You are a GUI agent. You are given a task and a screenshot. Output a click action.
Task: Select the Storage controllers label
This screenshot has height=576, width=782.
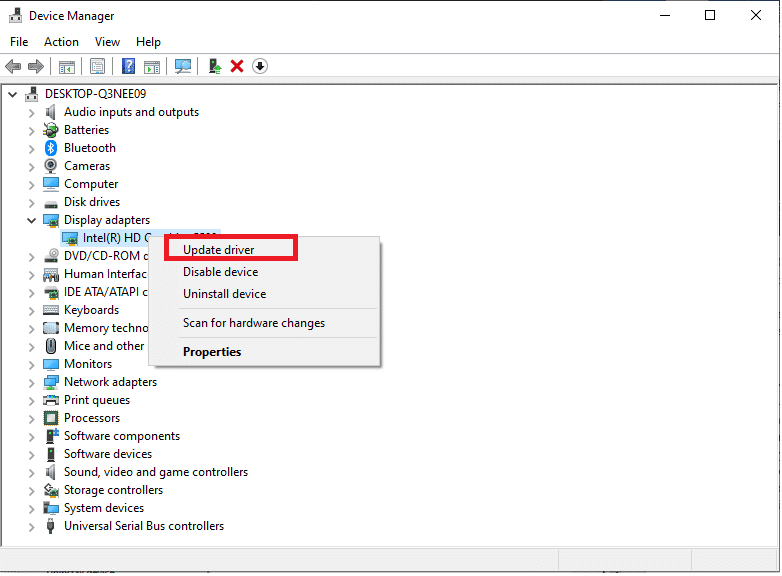coord(113,490)
